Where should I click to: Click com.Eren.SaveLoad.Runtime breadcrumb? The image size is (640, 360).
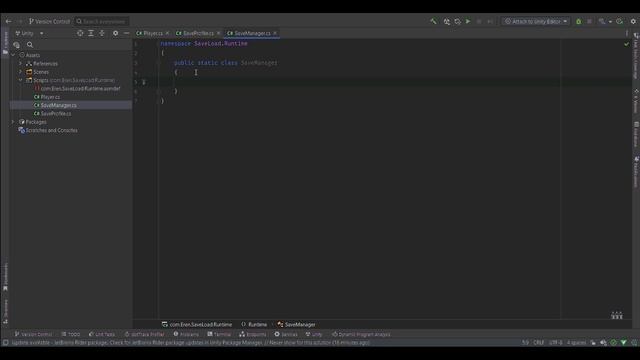click(x=197, y=324)
